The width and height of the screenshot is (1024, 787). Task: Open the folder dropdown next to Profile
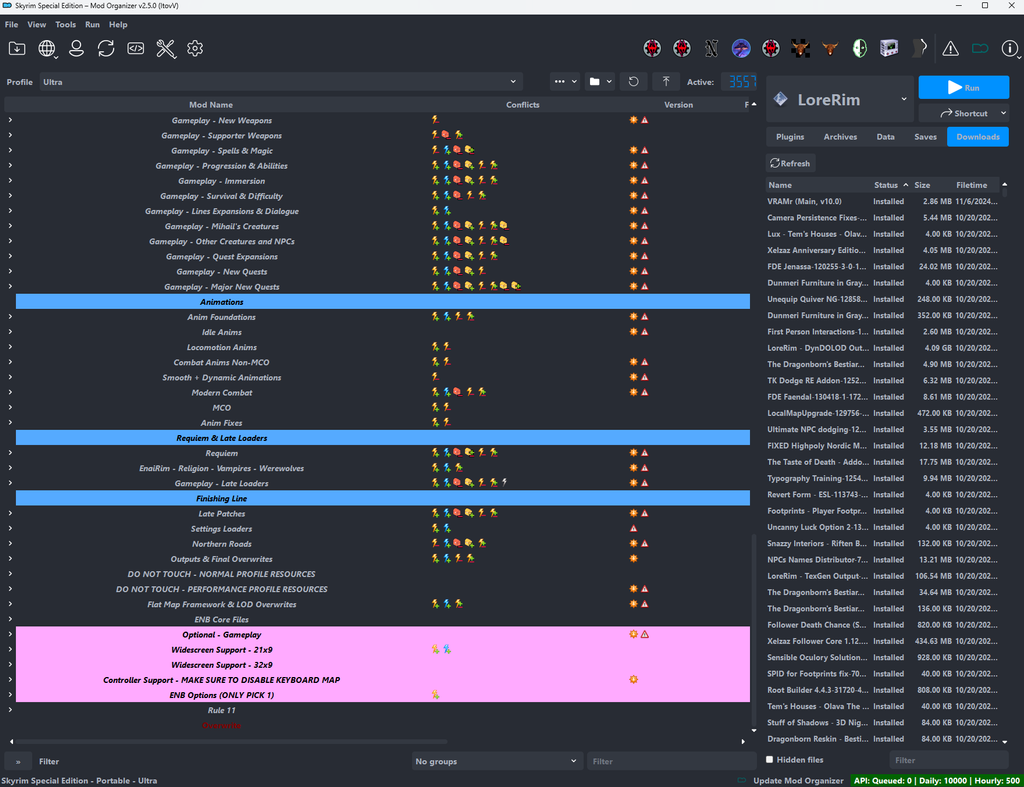(x=600, y=82)
